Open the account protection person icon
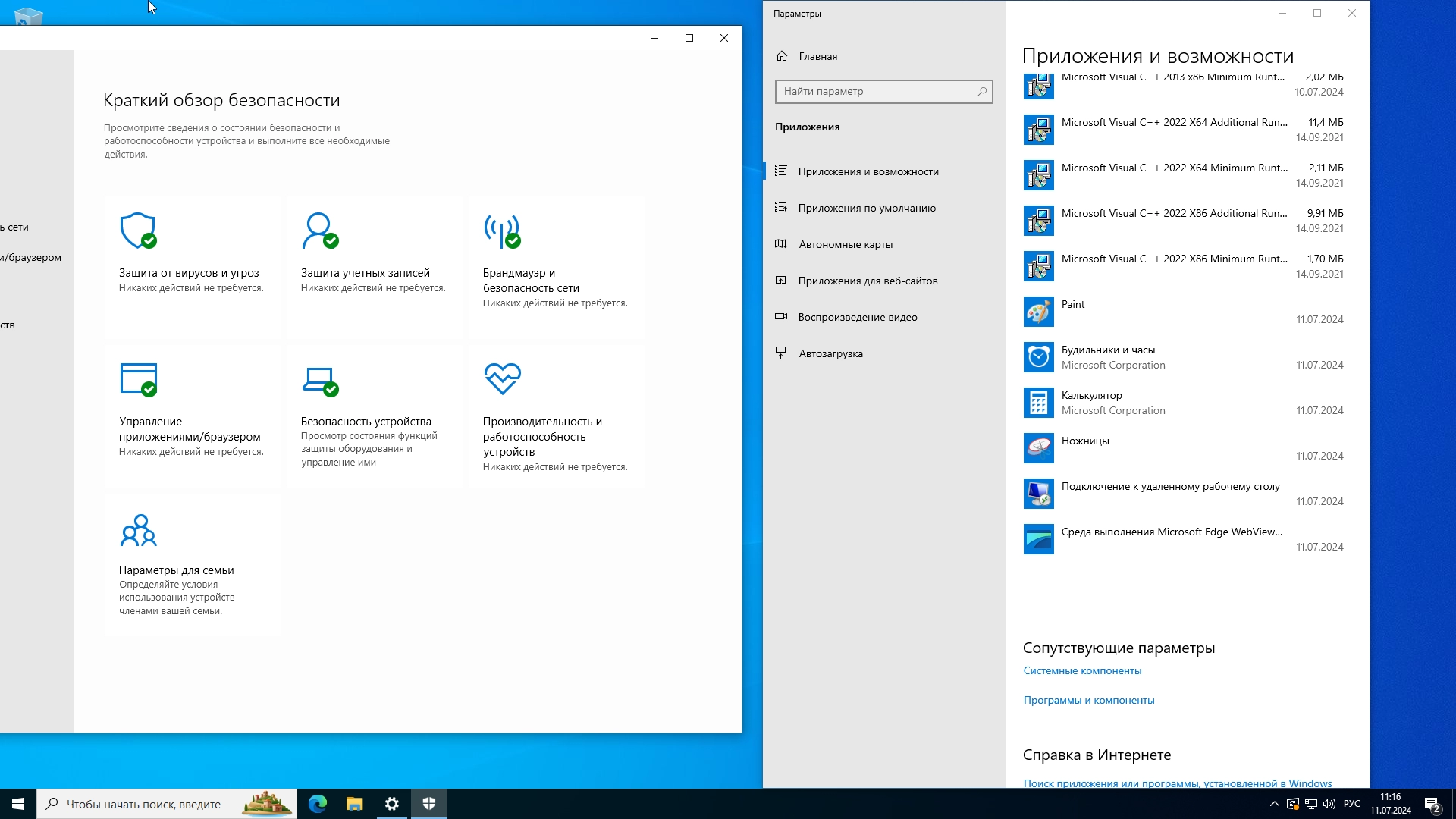 click(x=319, y=231)
